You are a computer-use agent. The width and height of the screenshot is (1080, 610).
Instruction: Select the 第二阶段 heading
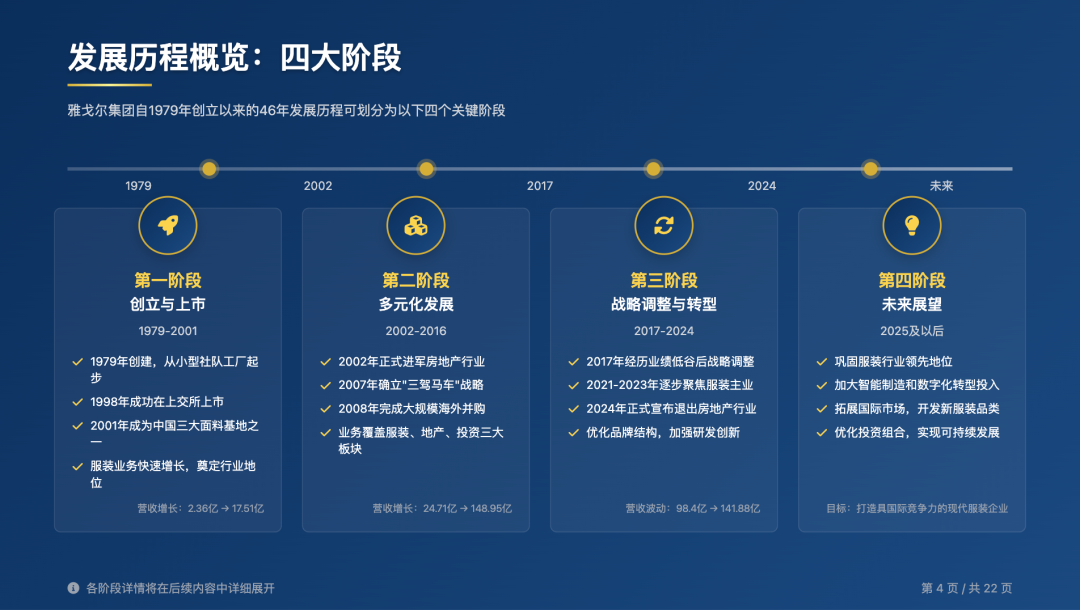point(416,280)
